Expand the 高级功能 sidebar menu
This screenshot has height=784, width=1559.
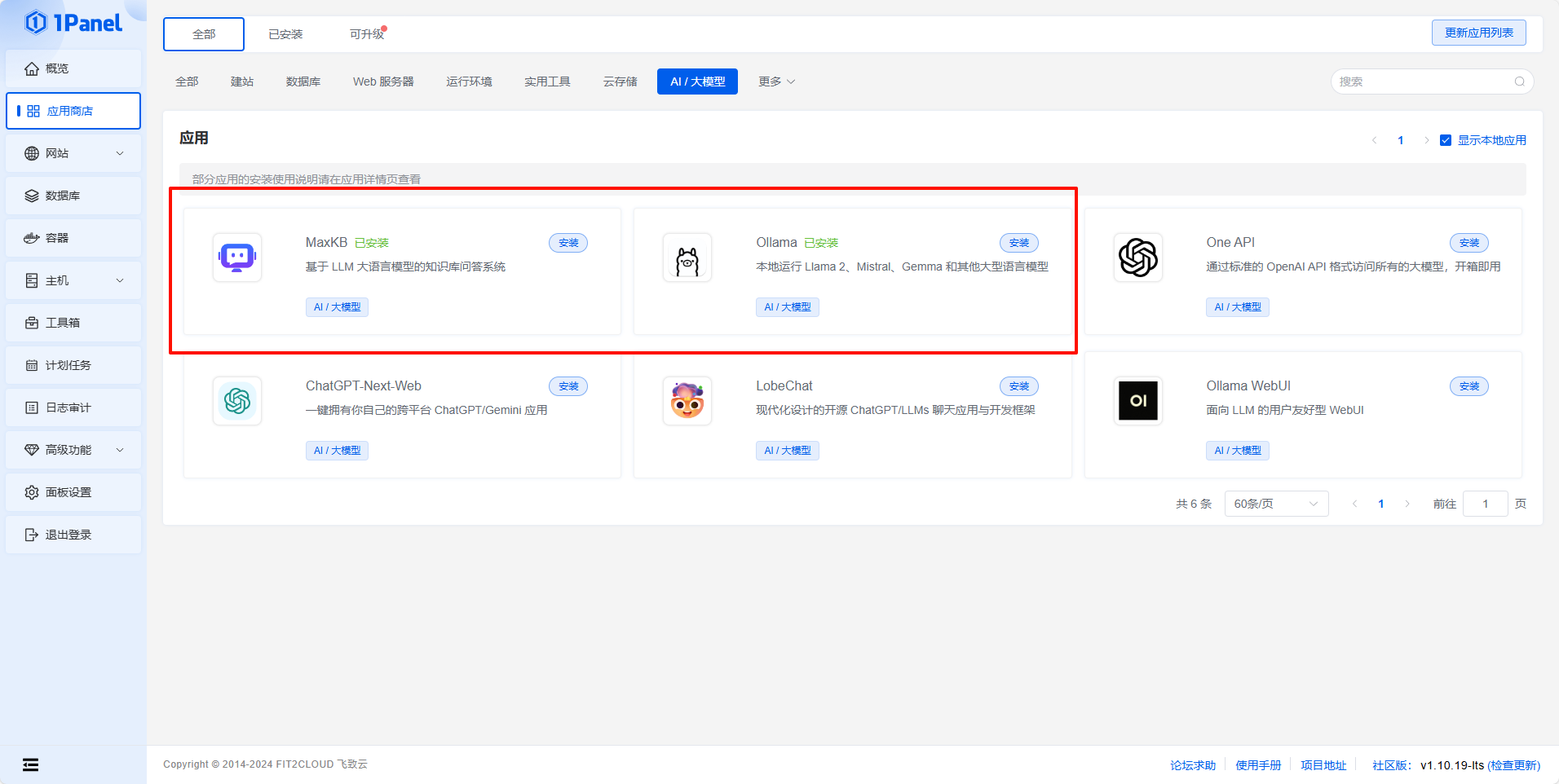73,450
